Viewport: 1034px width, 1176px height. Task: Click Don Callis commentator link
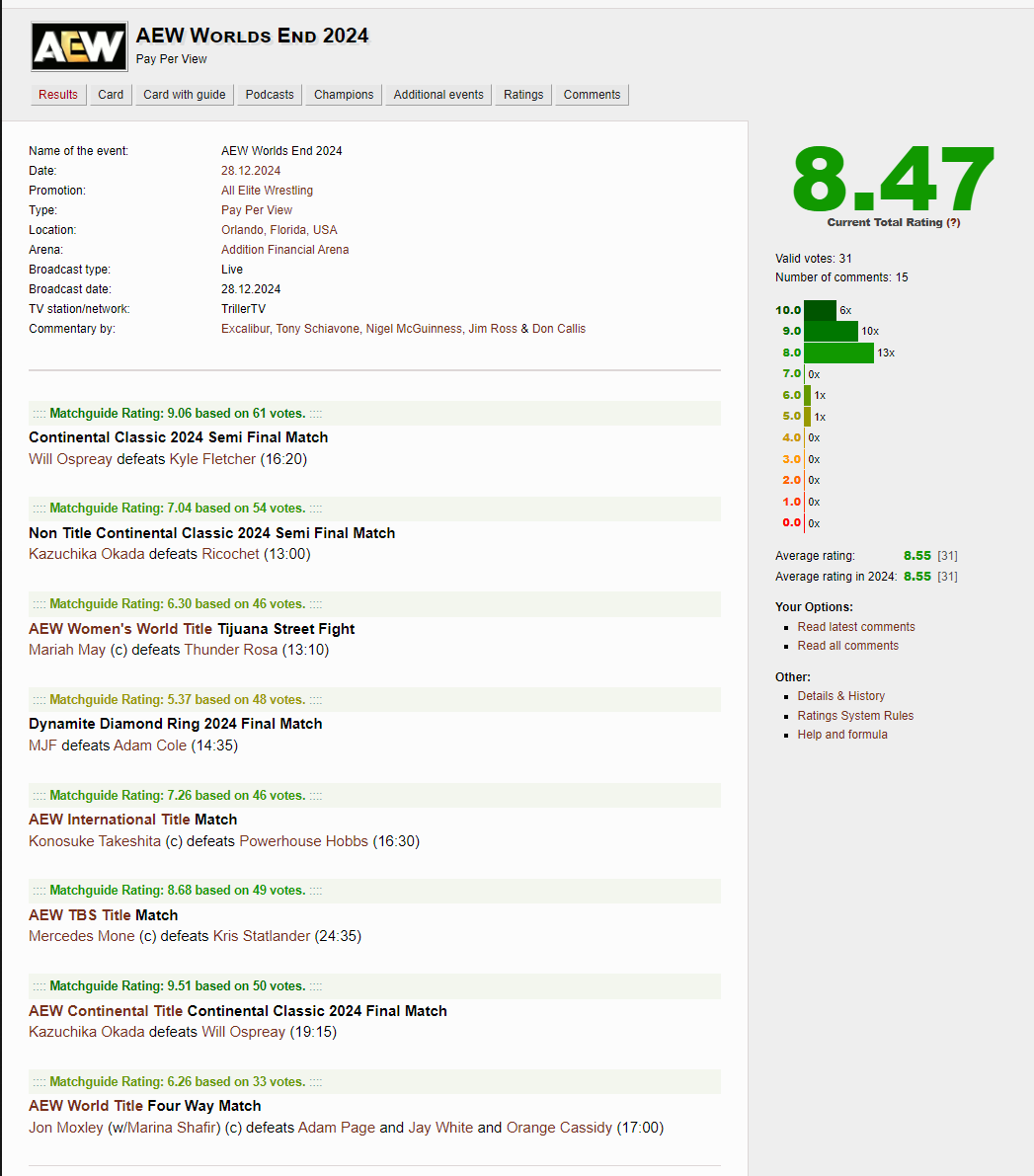tap(559, 329)
